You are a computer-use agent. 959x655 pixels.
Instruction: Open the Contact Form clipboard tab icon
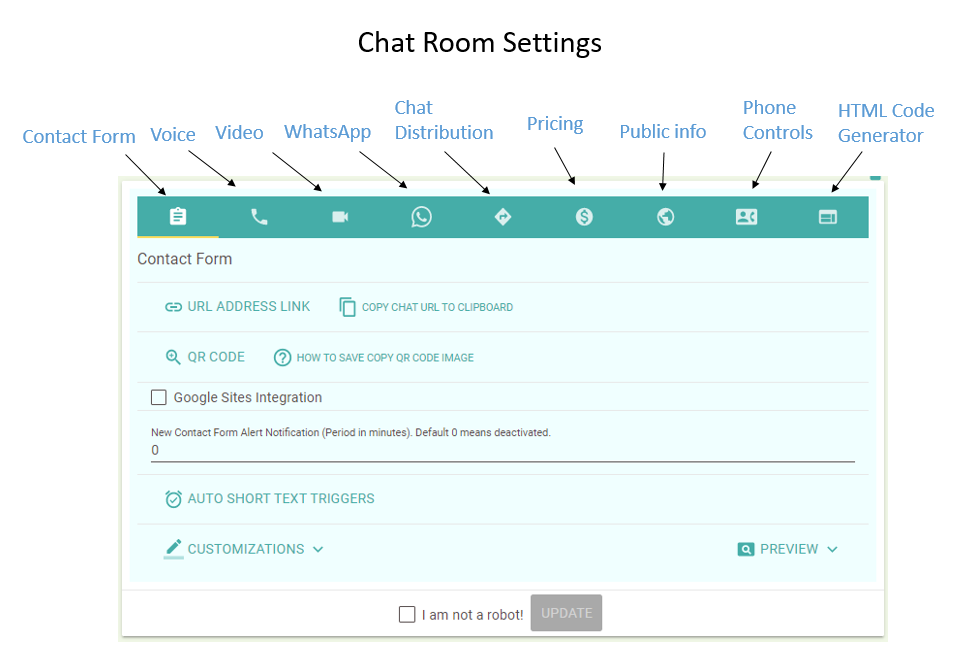tap(178, 216)
